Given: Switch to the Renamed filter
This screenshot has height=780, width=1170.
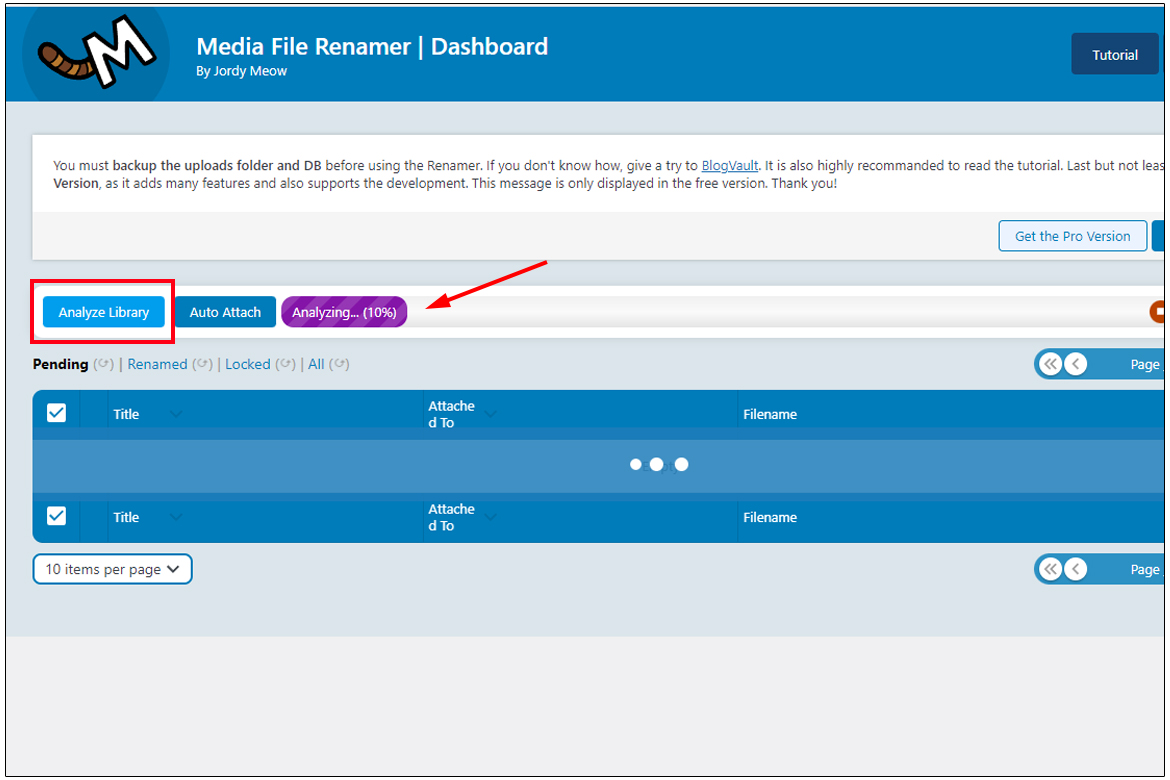Looking at the screenshot, I should click(157, 364).
